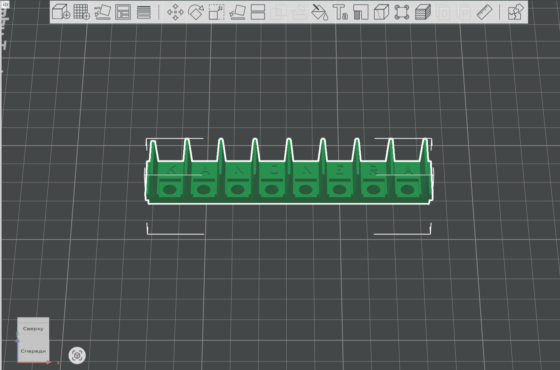This screenshot has height=370, width=560.
Task: Open the Text shape tool
Action: click(340, 12)
